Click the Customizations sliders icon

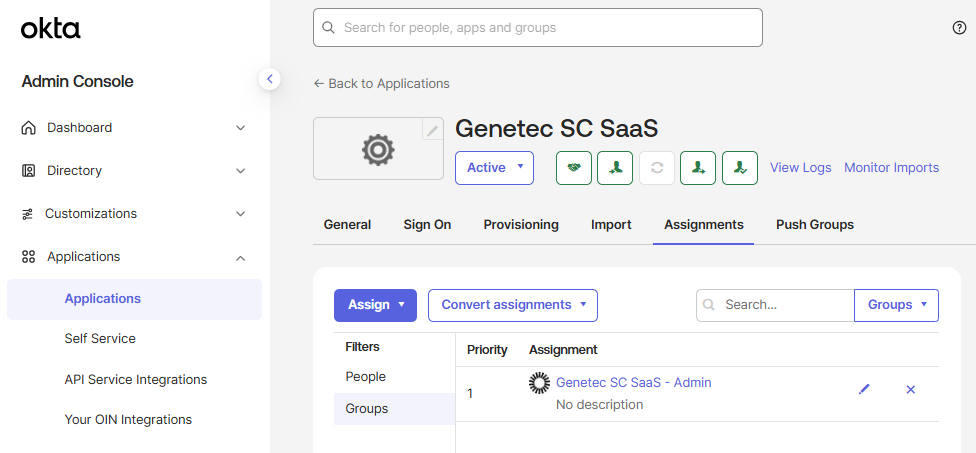coord(27,214)
